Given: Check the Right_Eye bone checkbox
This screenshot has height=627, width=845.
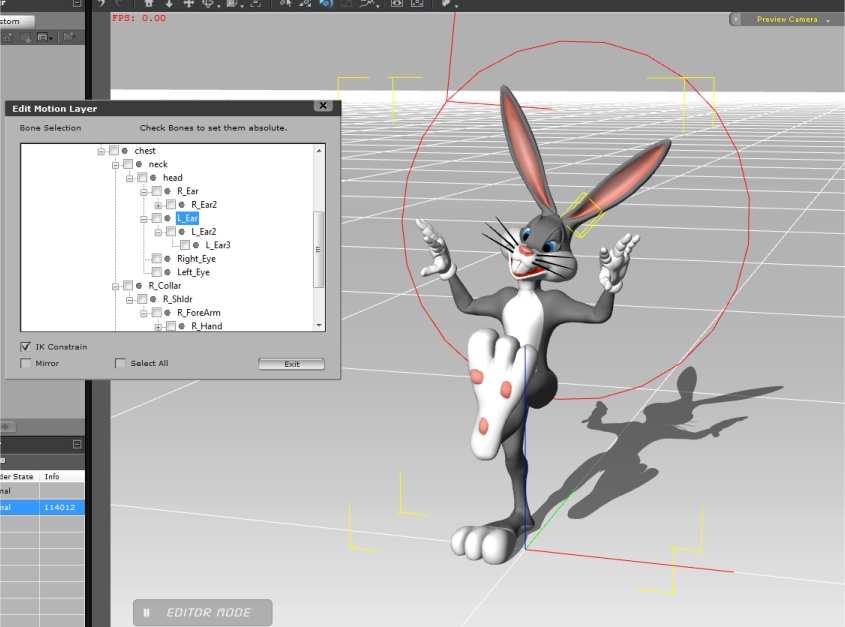Looking at the screenshot, I should (x=157, y=258).
